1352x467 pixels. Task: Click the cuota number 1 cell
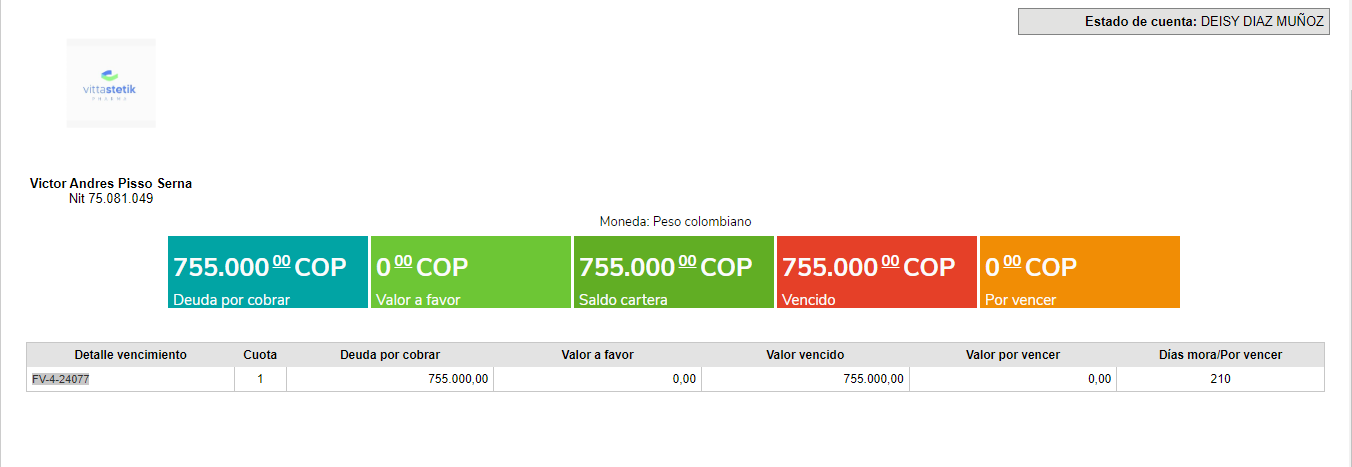click(x=260, y=379)
